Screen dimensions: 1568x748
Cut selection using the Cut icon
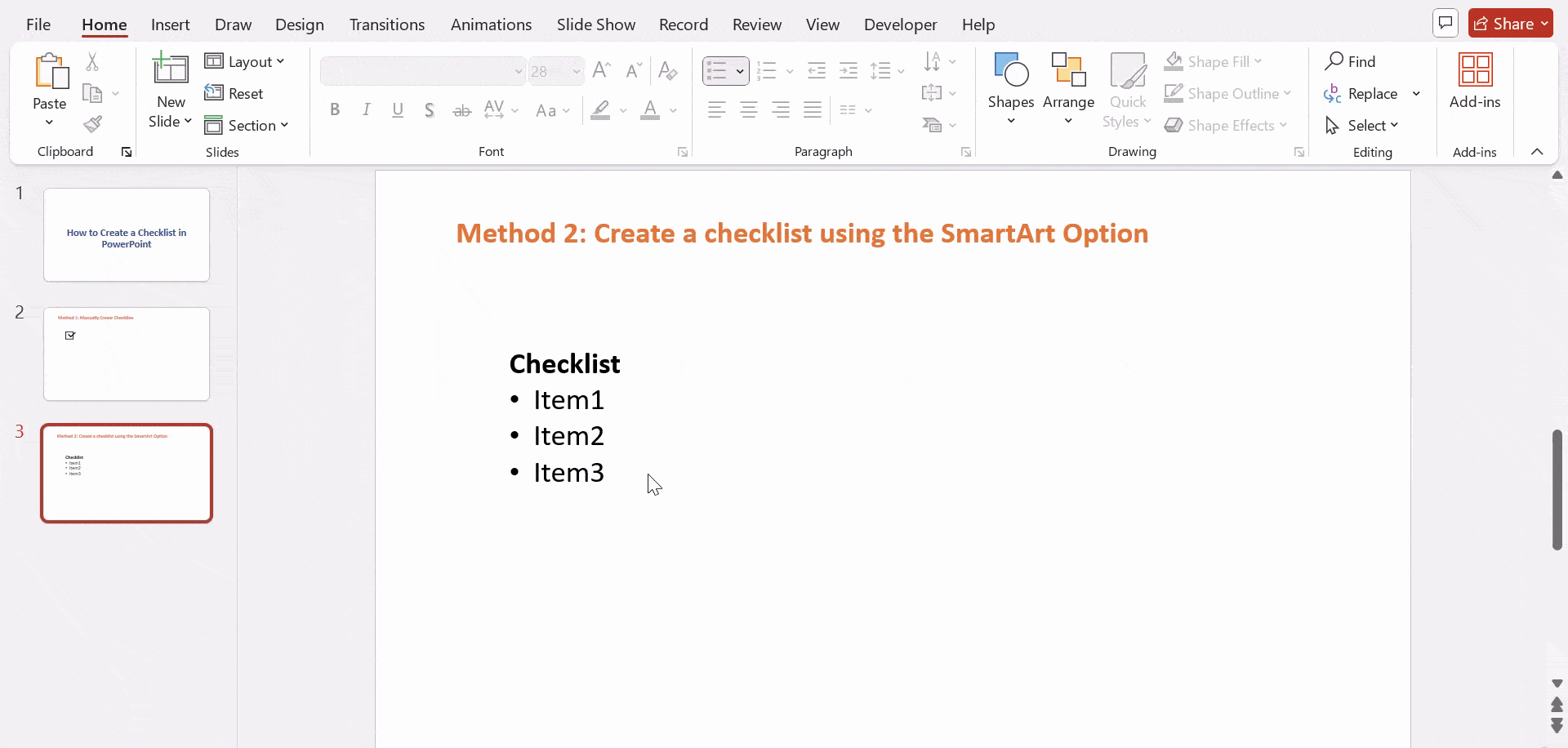(x=92, y=61)
